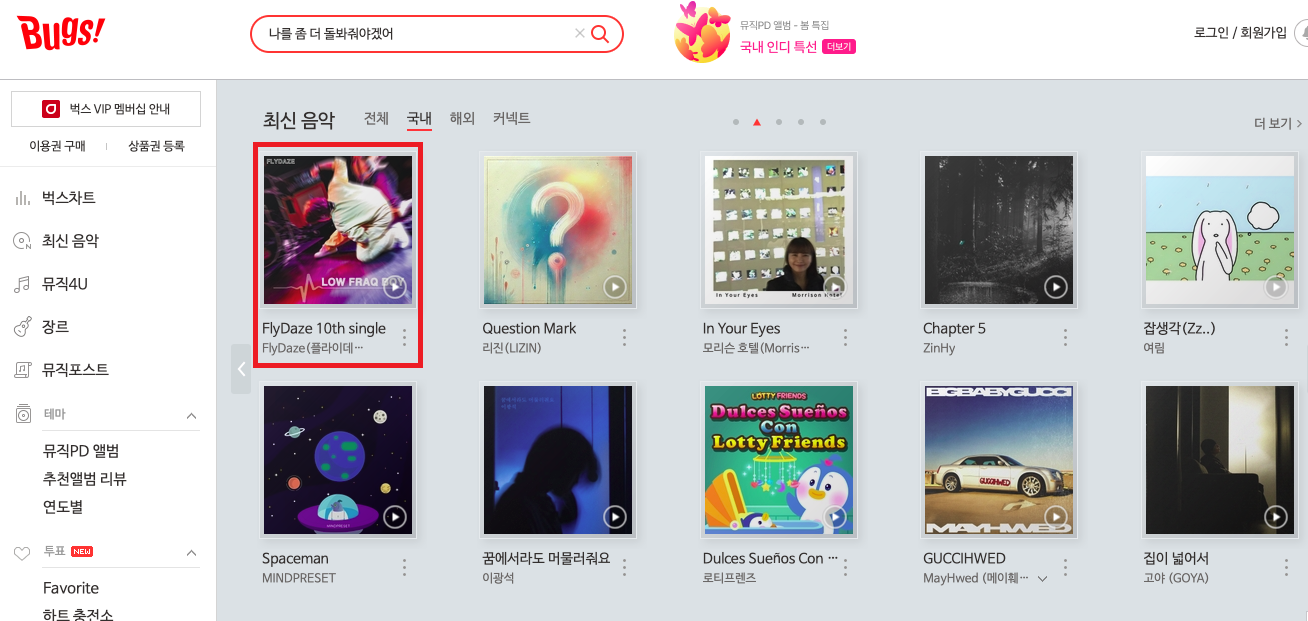
Task: Switch to the 전체 tab
Action: [x=376, y=118]
